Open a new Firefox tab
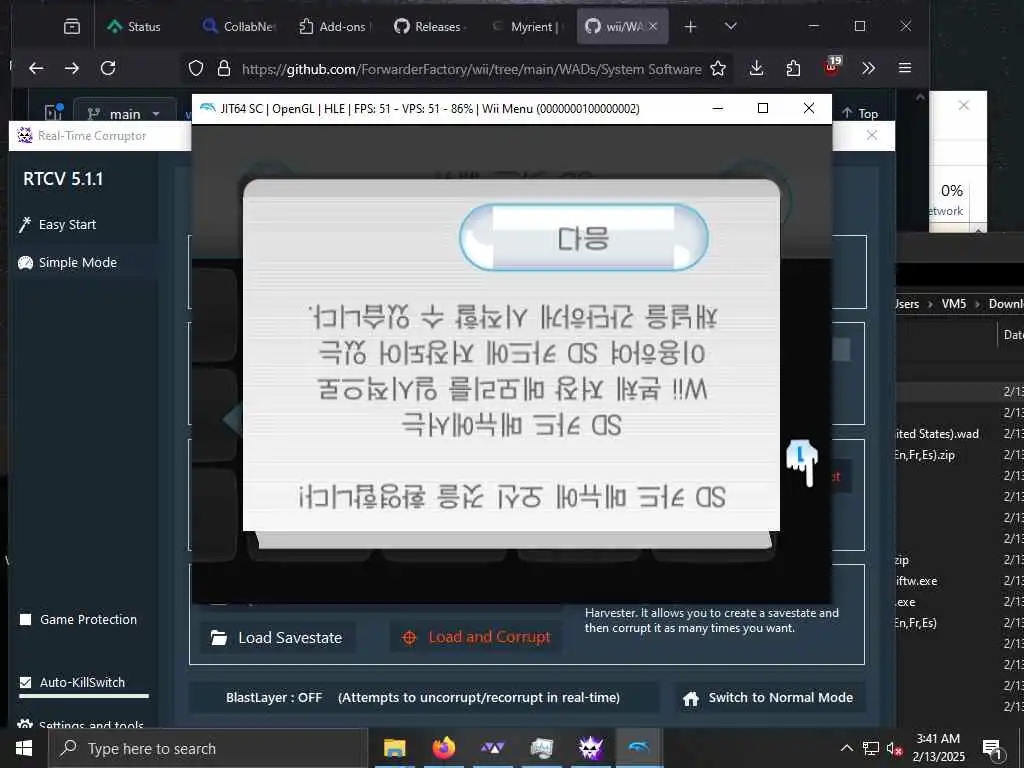 (690, 26)
